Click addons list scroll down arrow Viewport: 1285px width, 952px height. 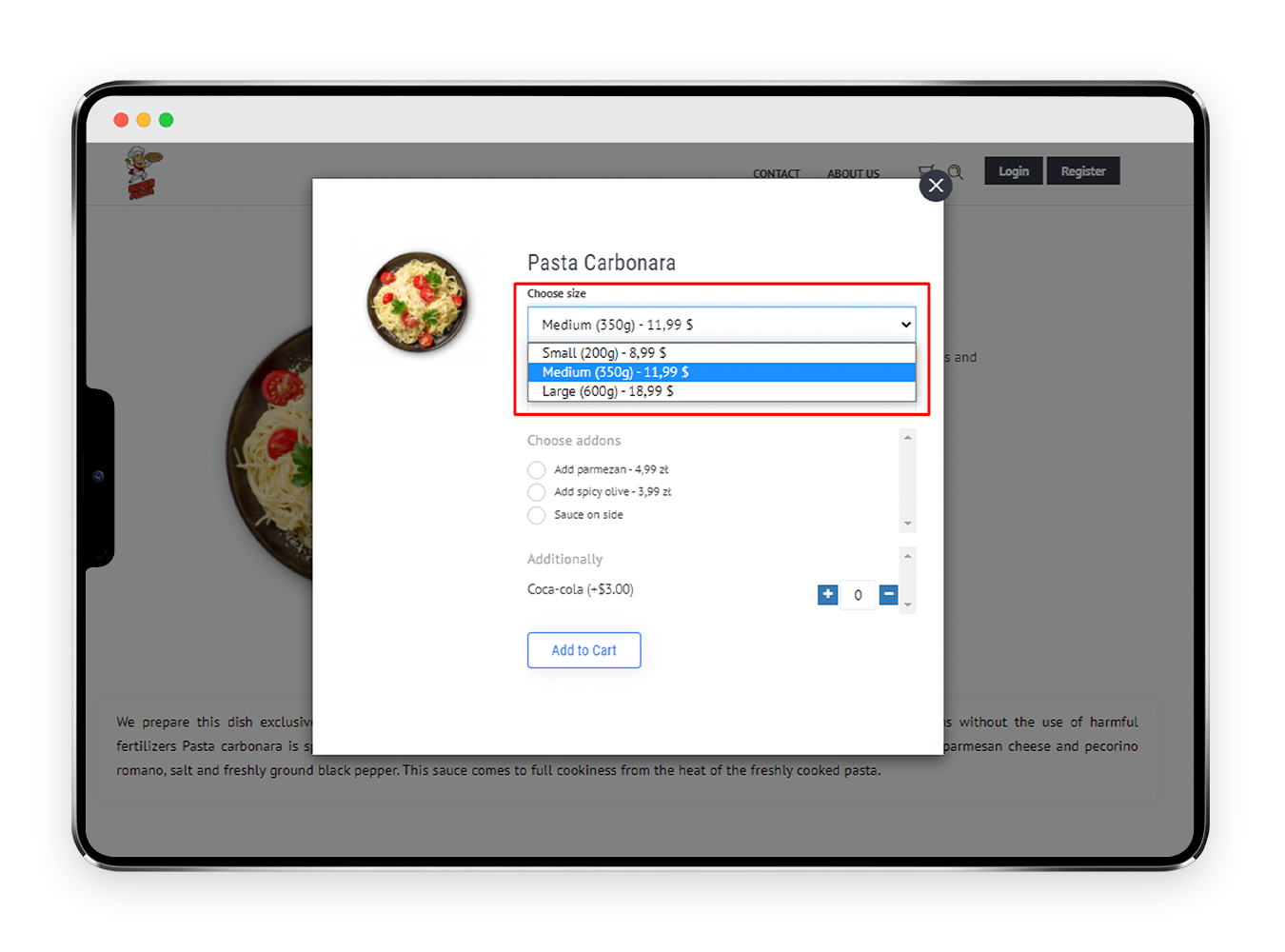[x=908, y=524]
